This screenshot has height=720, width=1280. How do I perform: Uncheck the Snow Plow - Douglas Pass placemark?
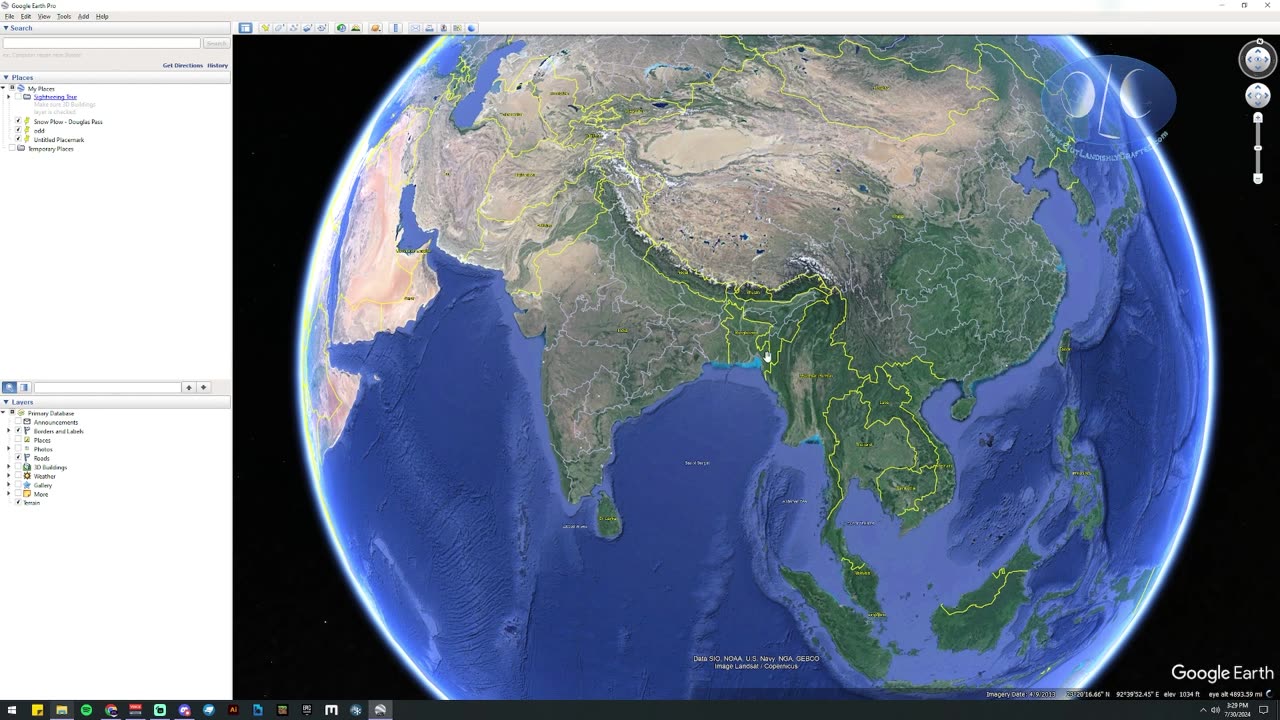tap(18, 121)
